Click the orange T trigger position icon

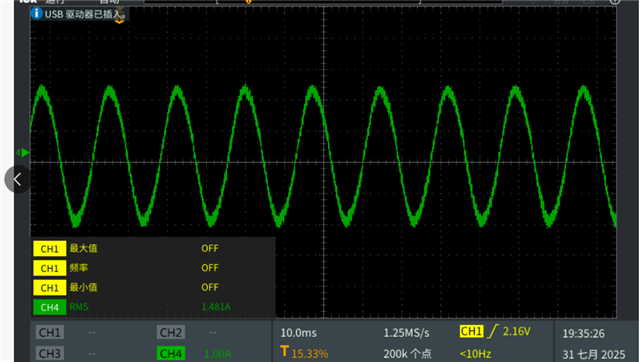point(284,351)
